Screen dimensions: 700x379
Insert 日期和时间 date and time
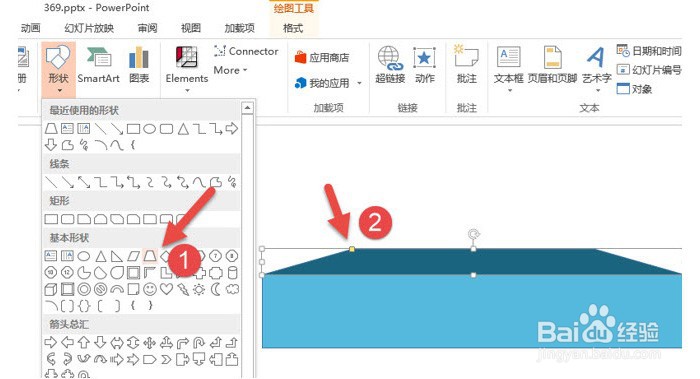pos(649,51)
